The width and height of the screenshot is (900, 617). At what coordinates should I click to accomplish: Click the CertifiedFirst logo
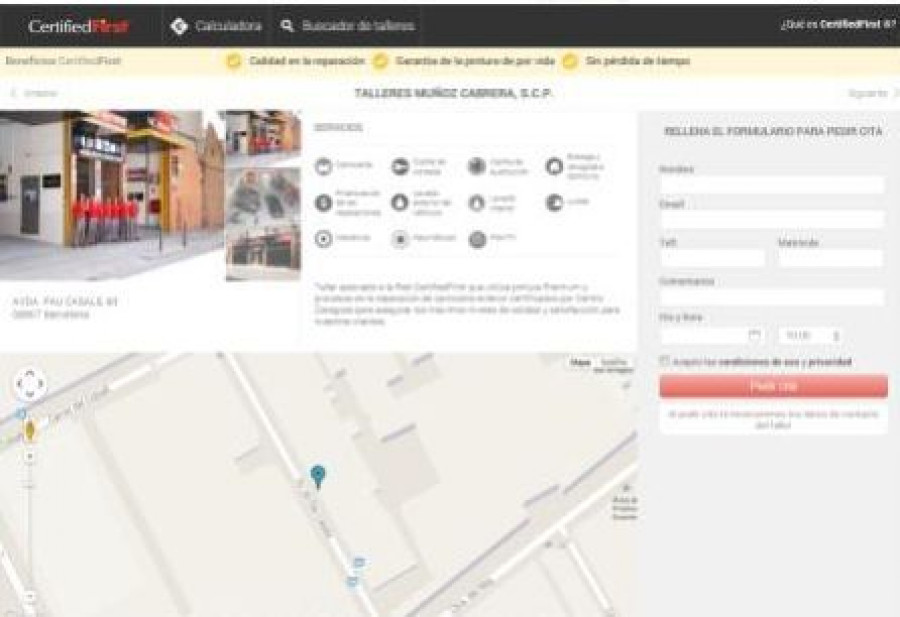(x=78, y=26)
